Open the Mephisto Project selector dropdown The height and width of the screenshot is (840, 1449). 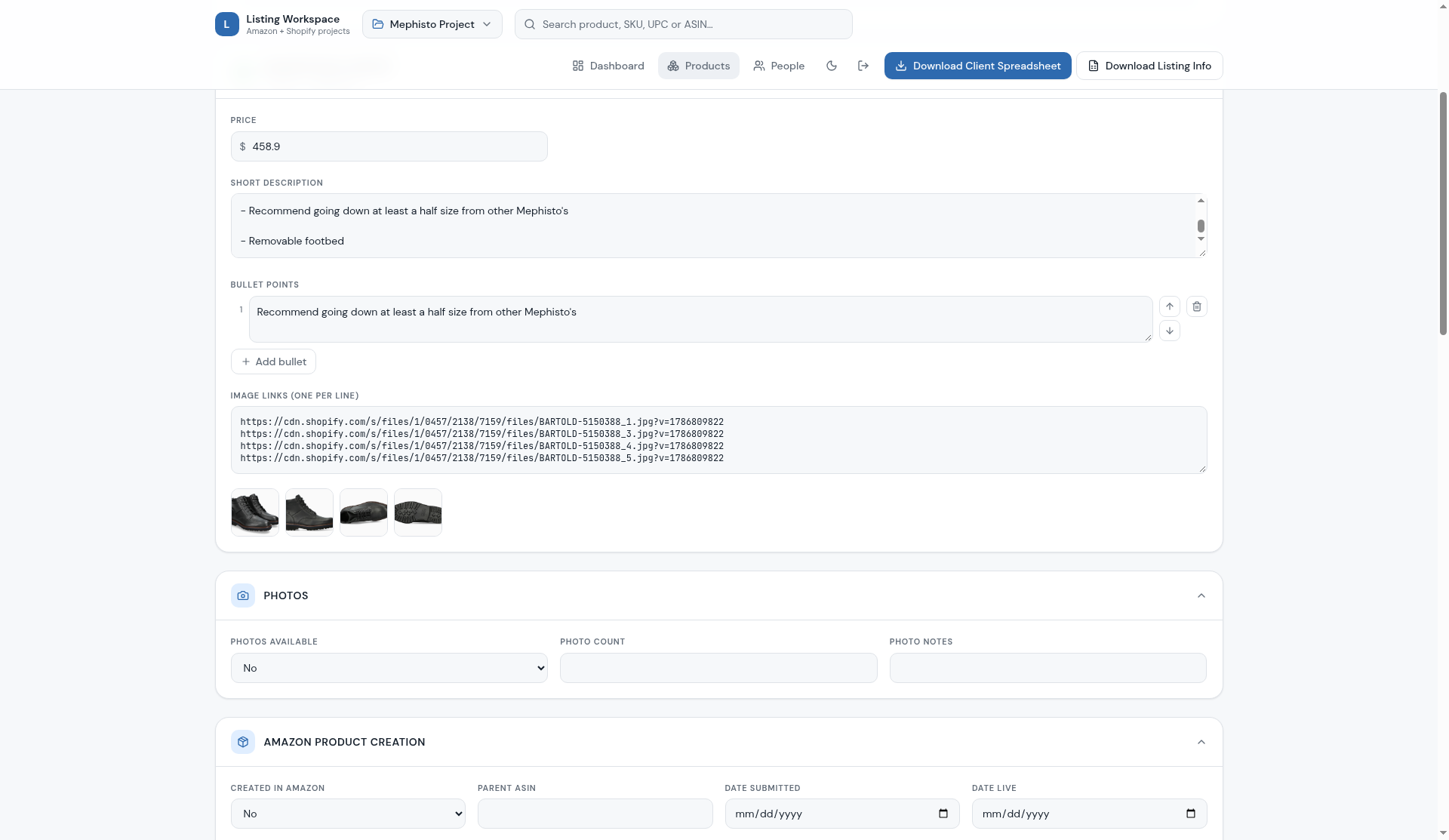pyautogui.click(x=432, y=24)
